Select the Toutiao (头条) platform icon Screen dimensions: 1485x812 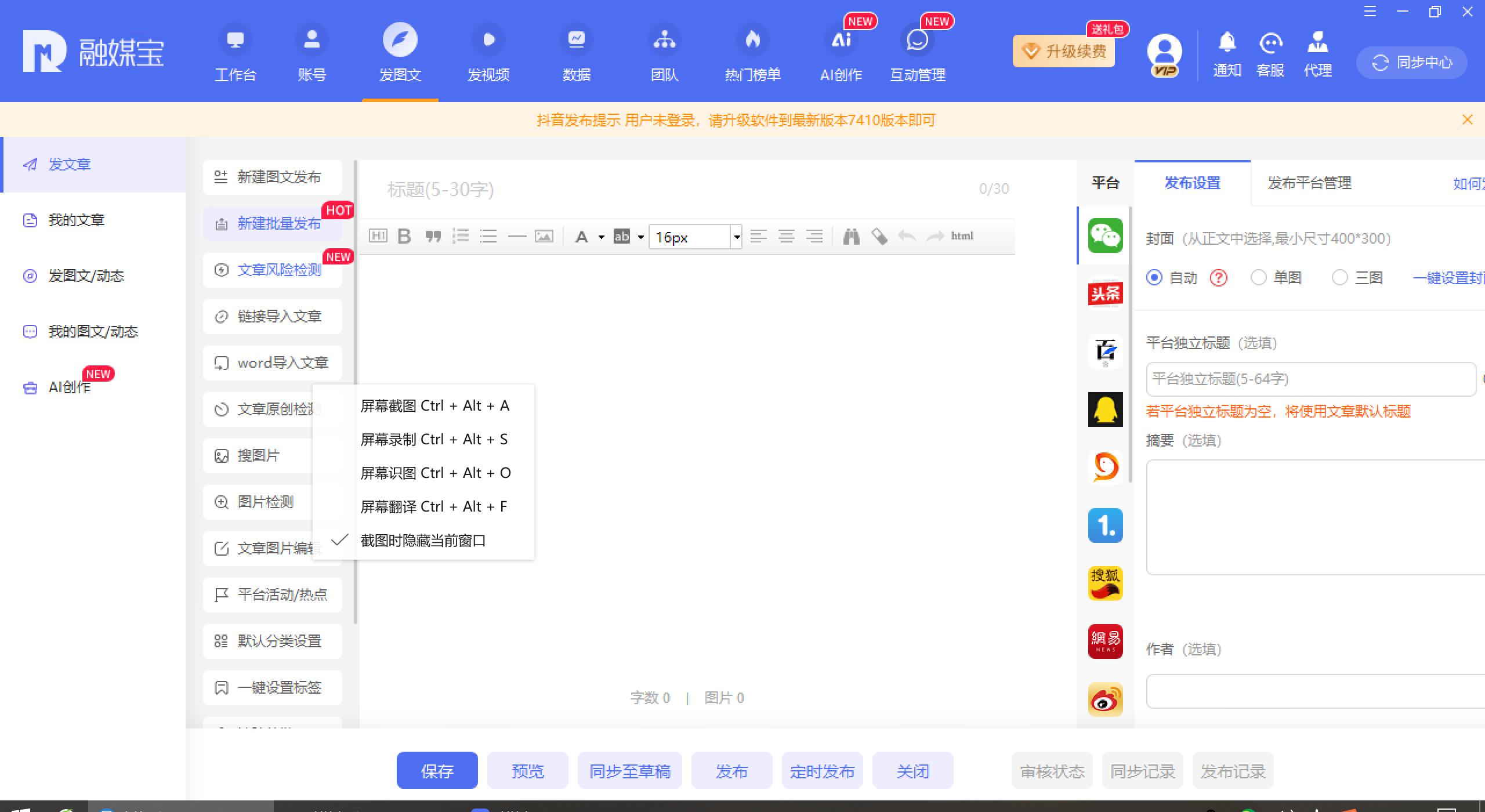click(1105, 293)
